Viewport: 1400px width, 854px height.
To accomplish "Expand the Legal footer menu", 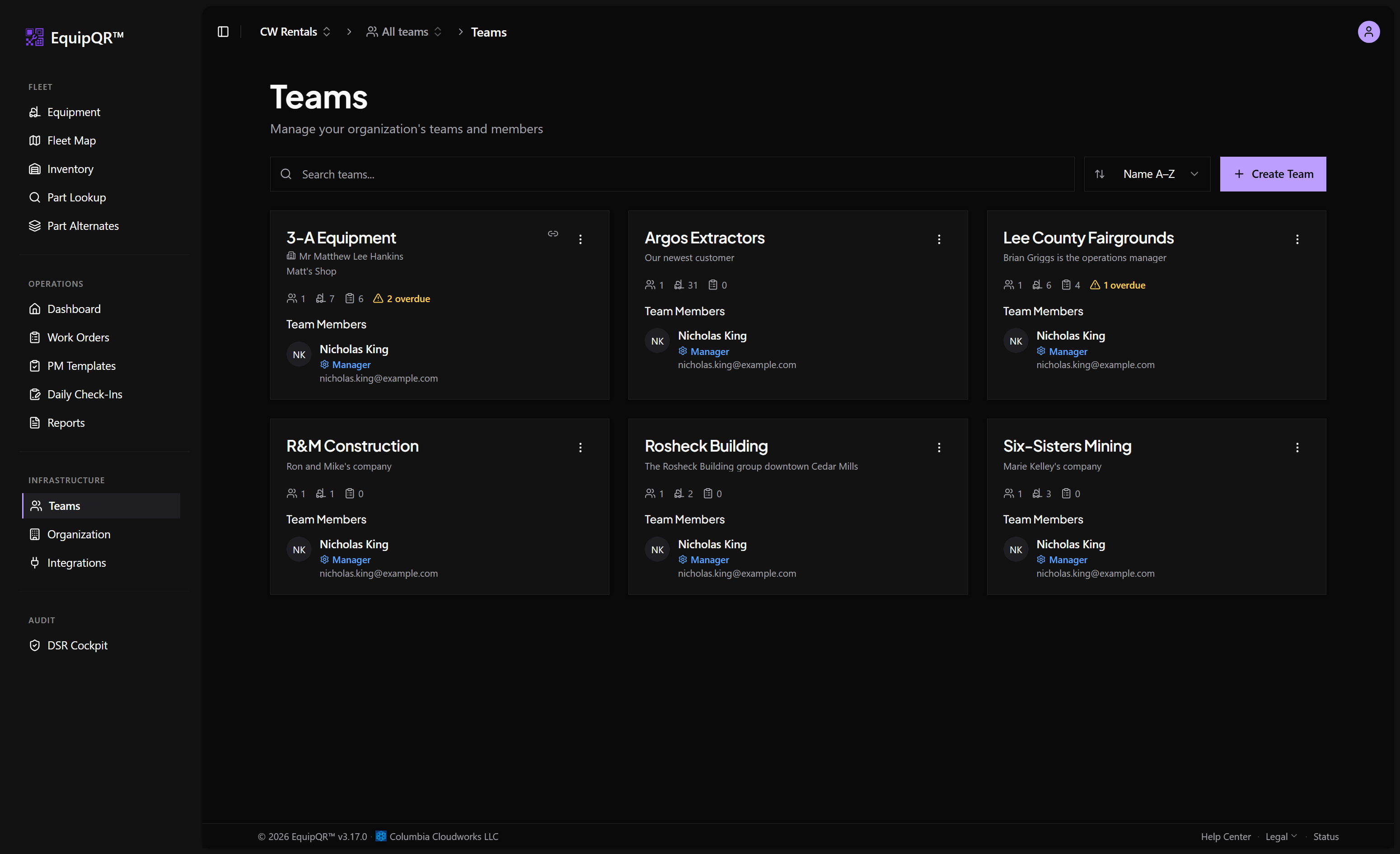I will point(1281,836).
